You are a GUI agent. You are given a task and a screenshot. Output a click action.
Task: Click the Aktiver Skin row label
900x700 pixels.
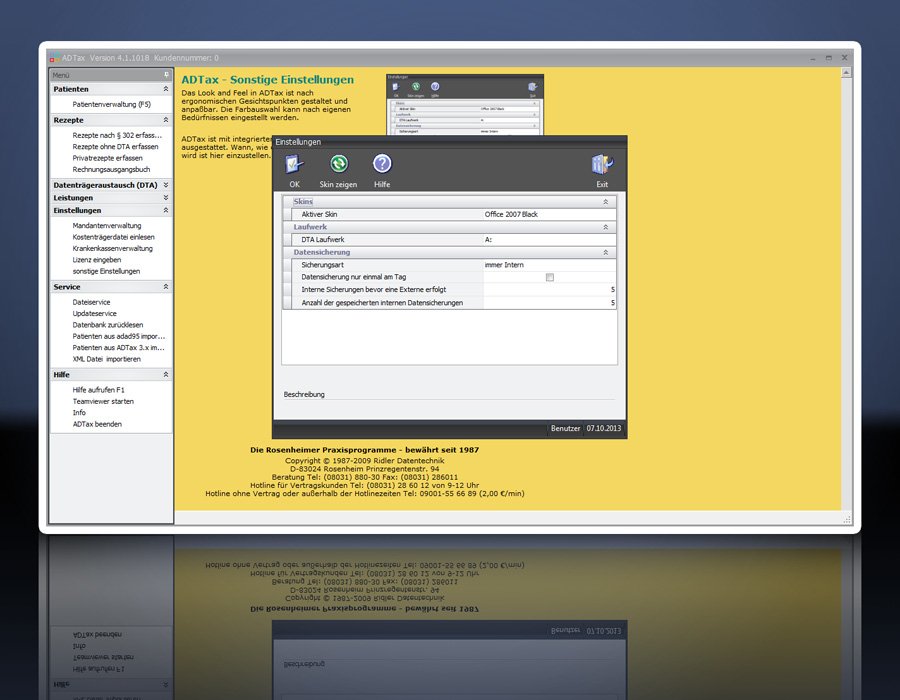319,215
